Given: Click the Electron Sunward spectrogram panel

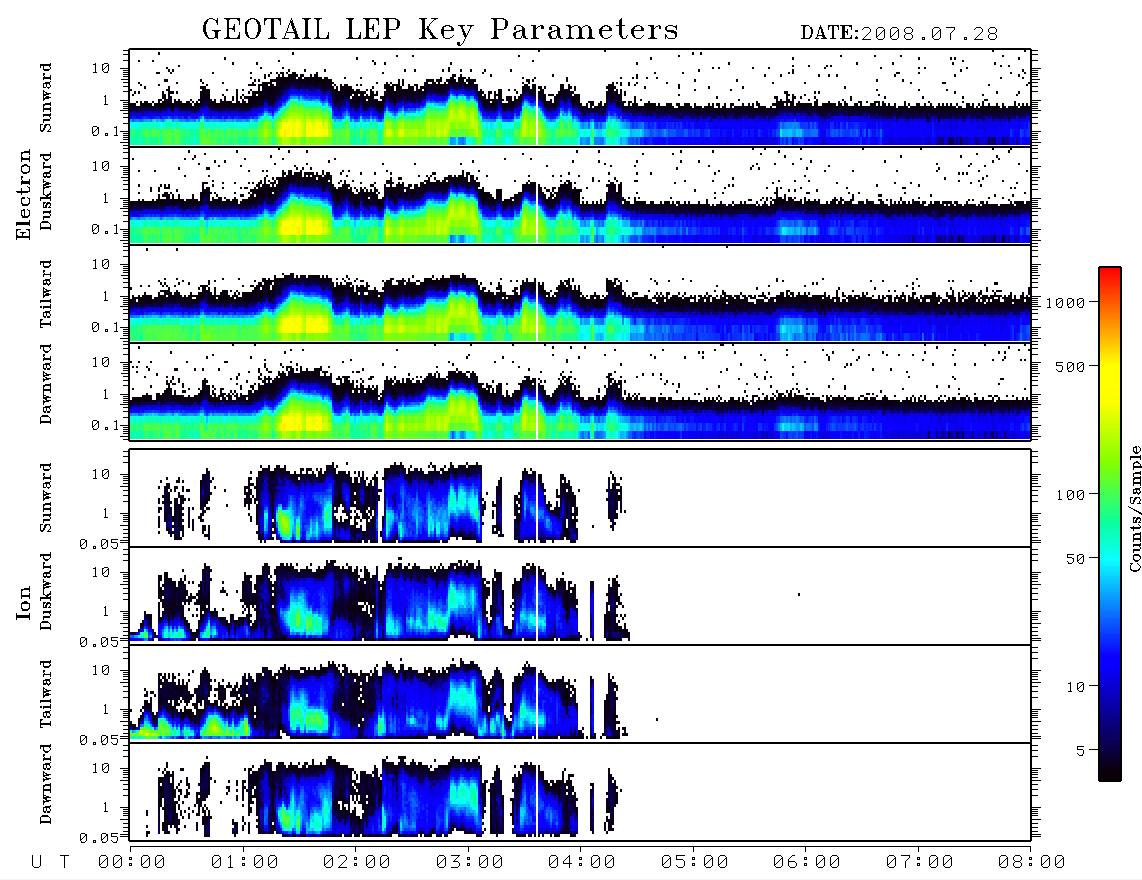Looking at the screenshot, I should [x=580, y=98].
